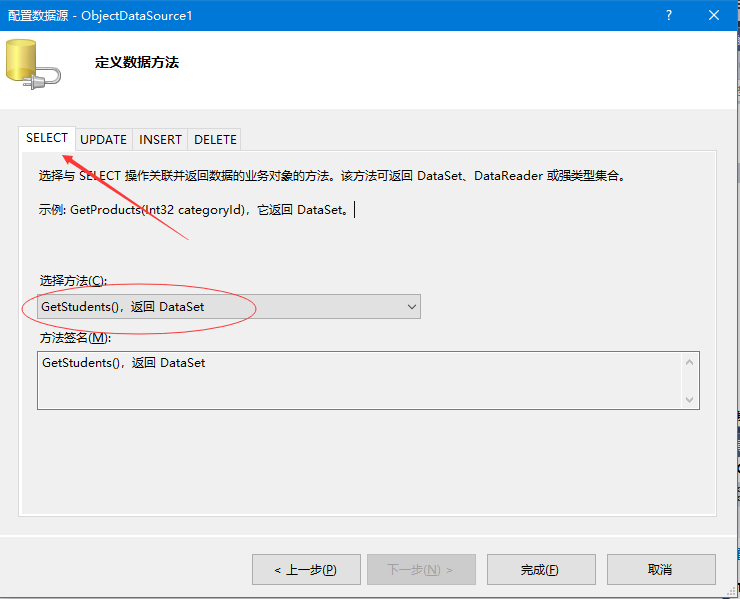Switch to the SELECT tab
The image size is (740, 599).
coord(47,138)
